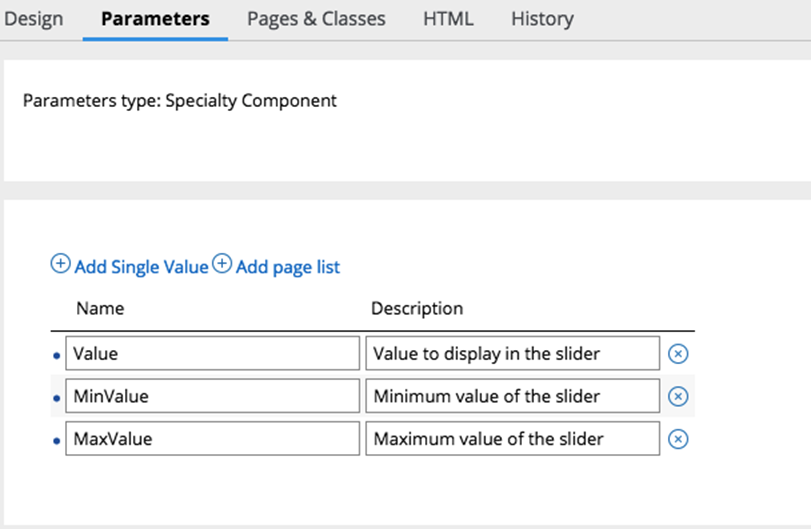Open the Pages & Classes tab

316,19
